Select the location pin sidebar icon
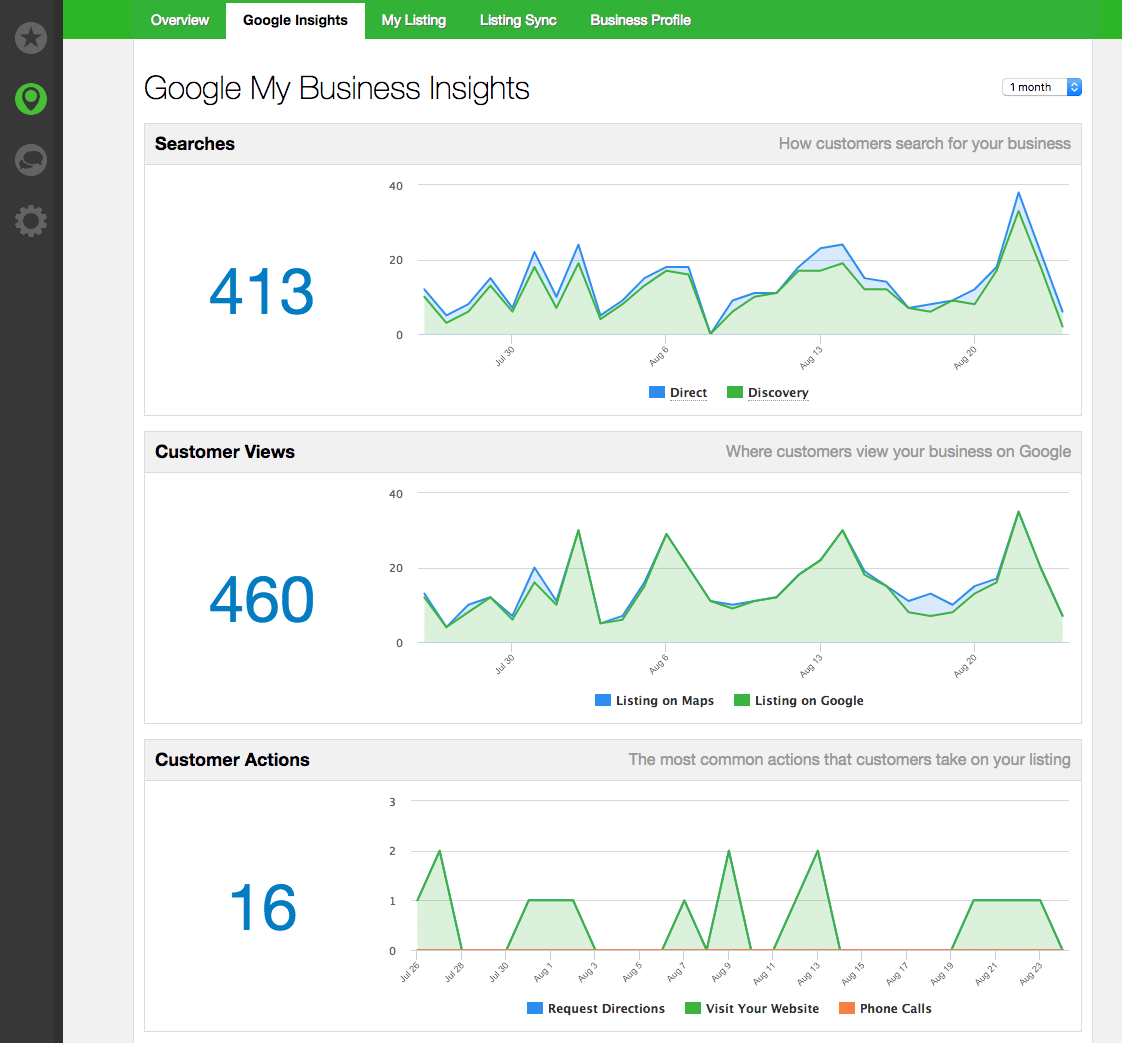 [x=31, y=99]
